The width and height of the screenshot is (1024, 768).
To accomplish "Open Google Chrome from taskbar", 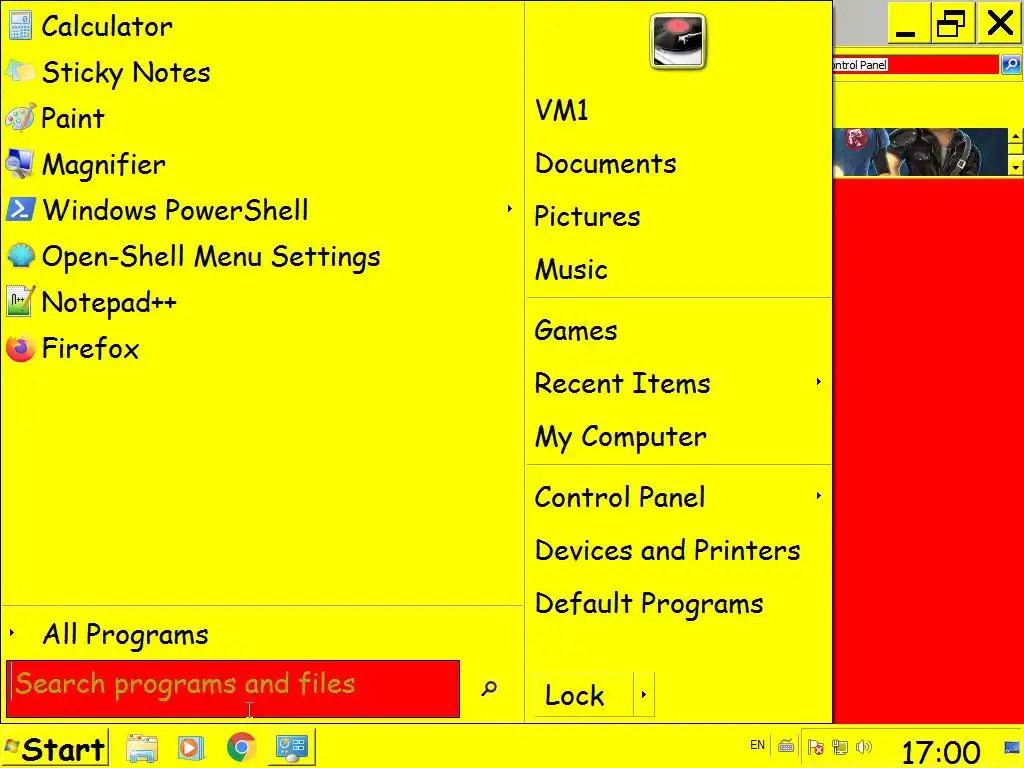I will (x=241, y=748).
